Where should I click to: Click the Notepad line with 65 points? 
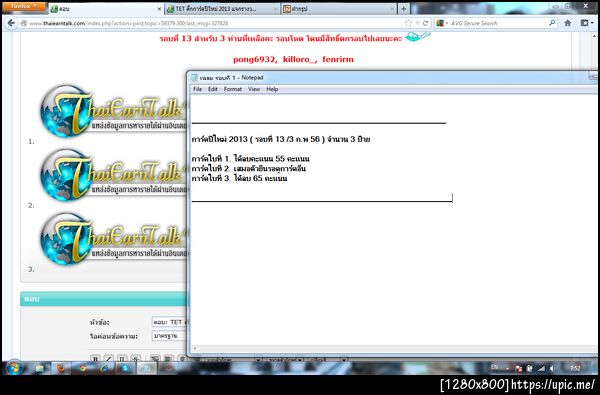click(x=240, y=179)
